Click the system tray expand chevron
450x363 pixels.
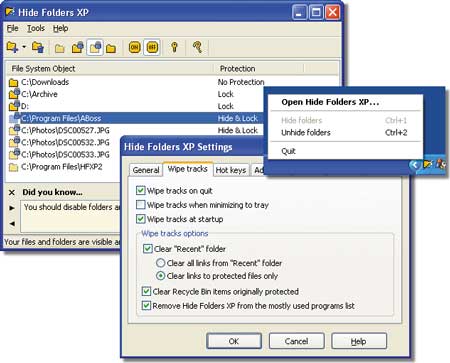[414, 165]
